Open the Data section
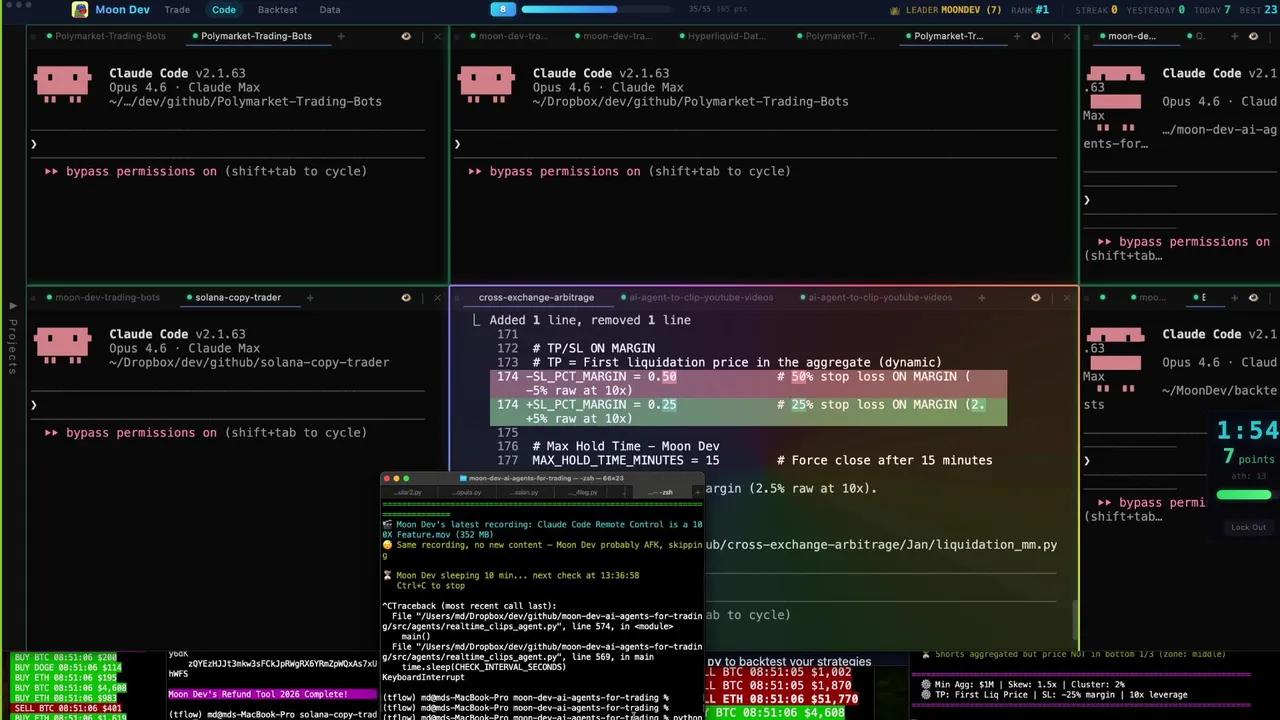 pyautogui.click(x=330, y=9)
